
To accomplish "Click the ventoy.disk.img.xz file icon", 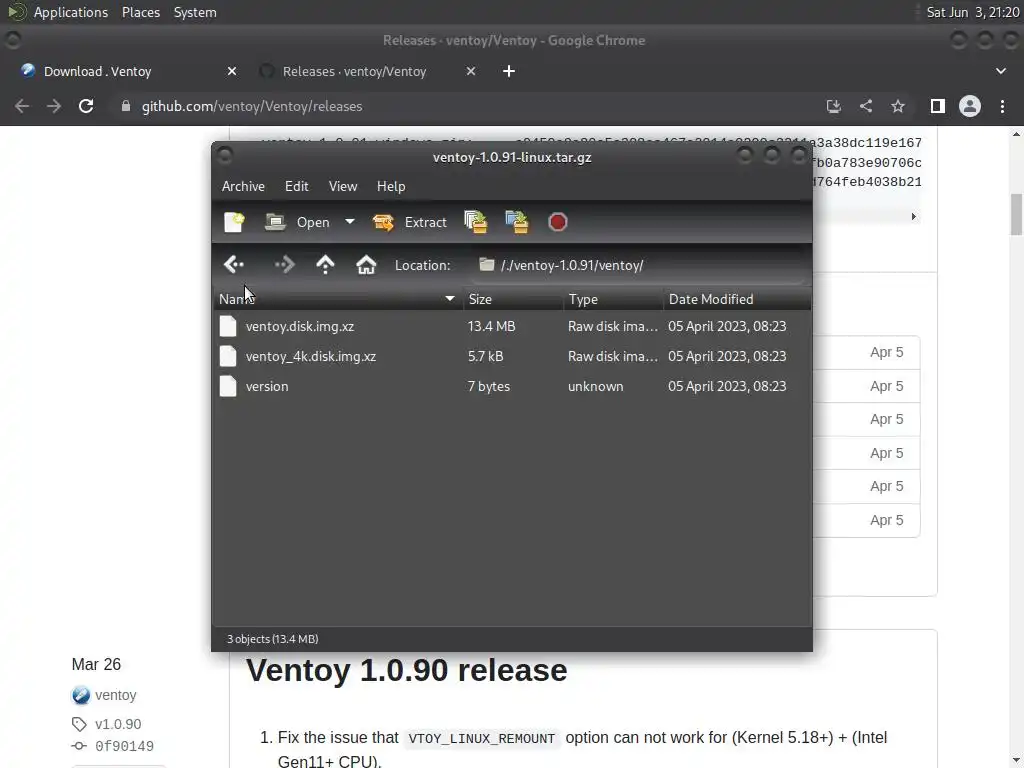I will 228,326.
